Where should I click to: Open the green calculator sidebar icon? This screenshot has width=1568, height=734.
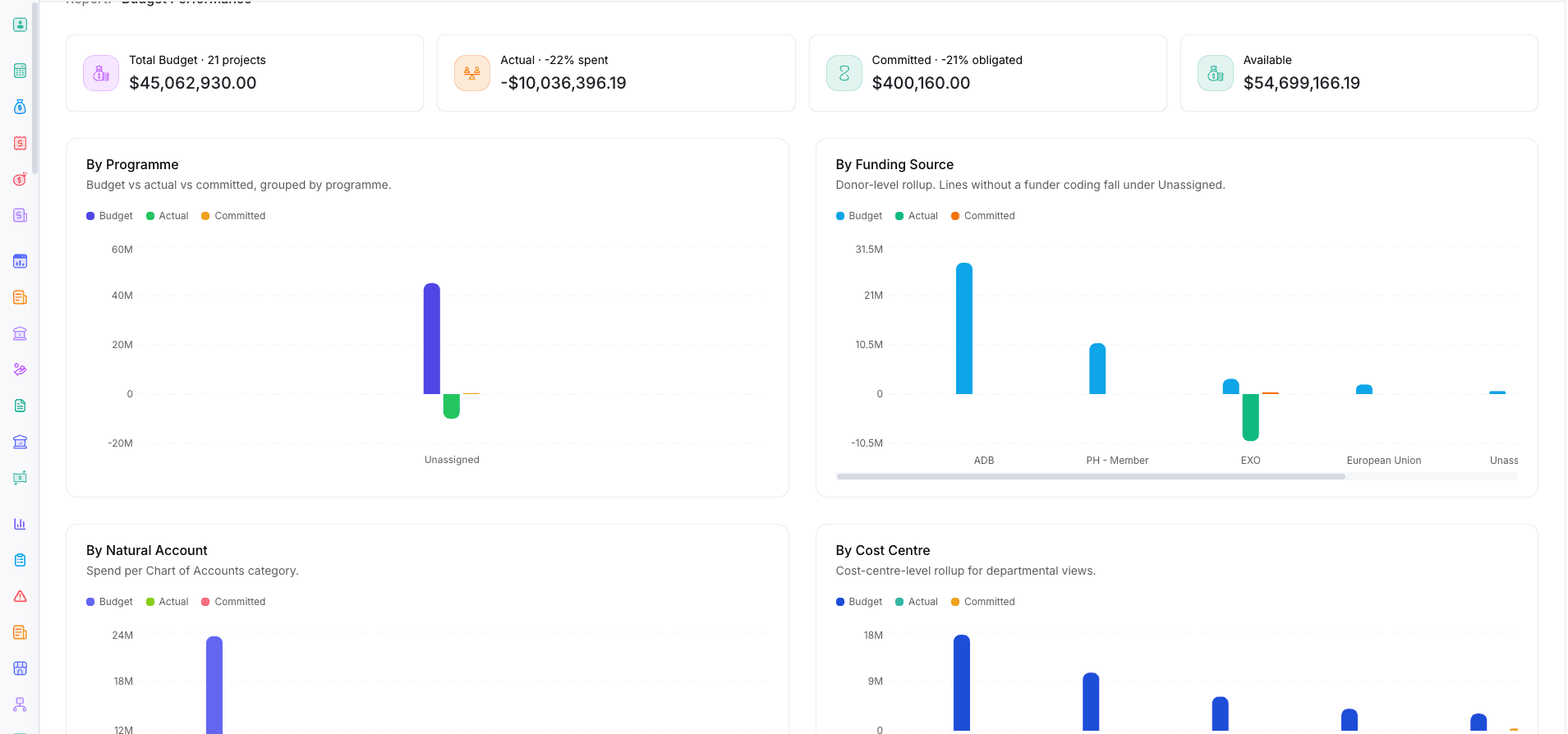click(21, 71)
